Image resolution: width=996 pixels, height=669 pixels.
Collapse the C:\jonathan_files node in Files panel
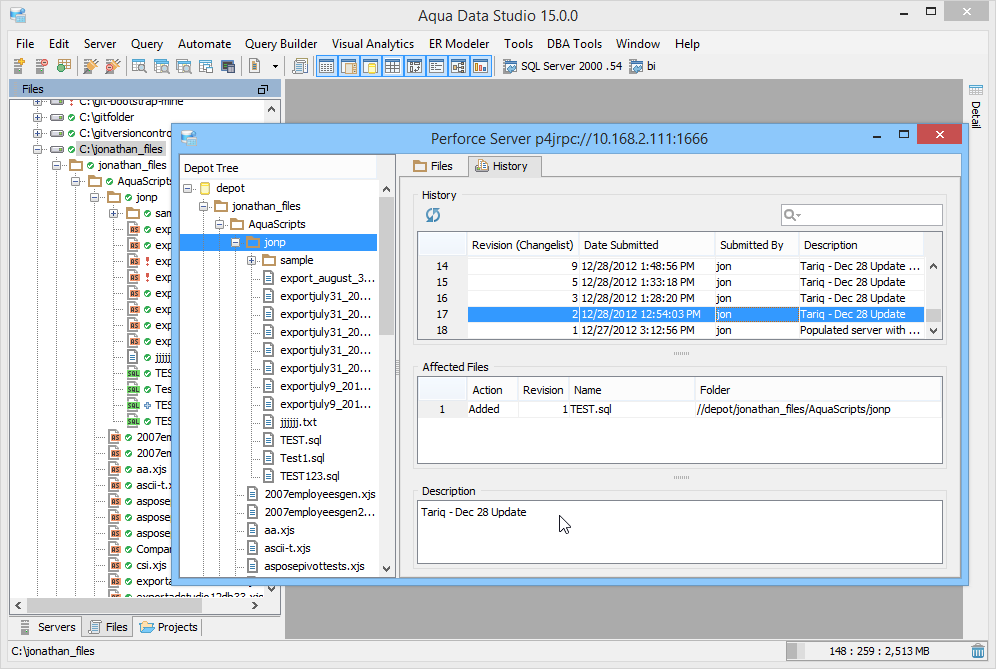click(37, 149)
